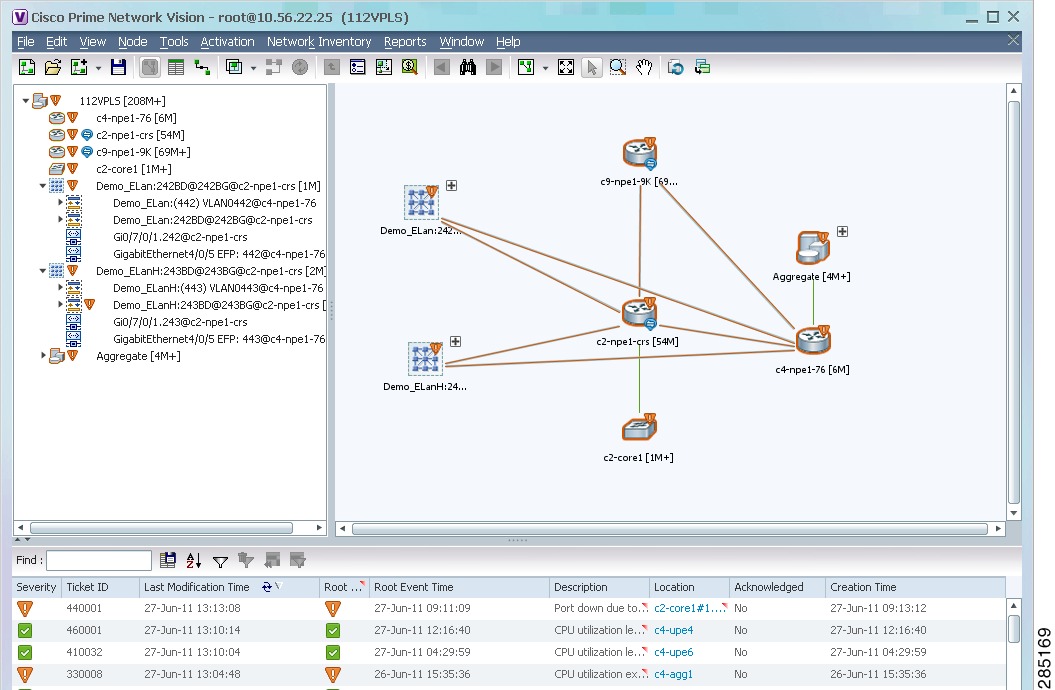Click the refresh-style icon right of the hand tool
1055x690 pixels.
(676, 67)
